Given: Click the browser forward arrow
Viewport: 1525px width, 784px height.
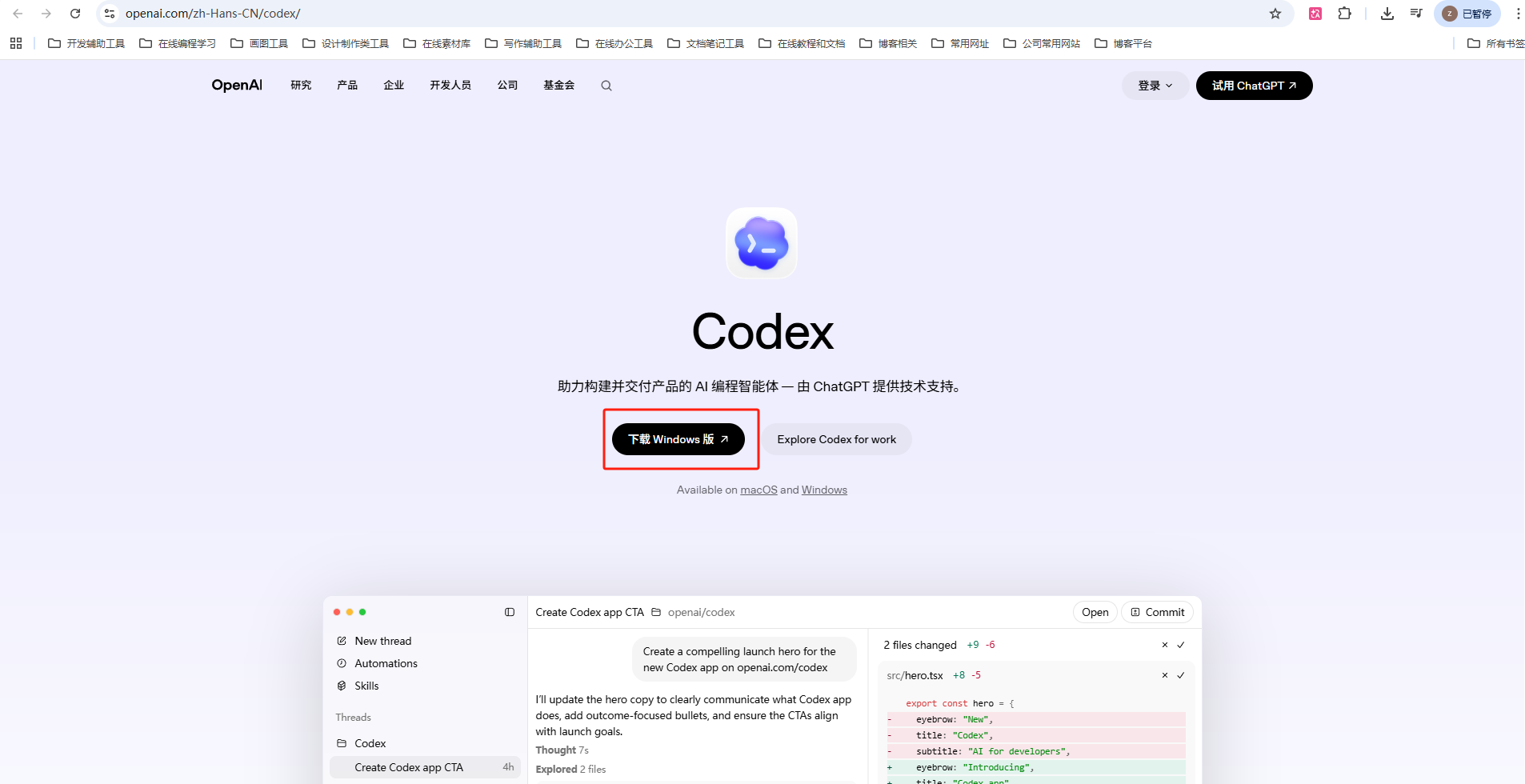Looking at the screenshot, I should click(46, 14).
